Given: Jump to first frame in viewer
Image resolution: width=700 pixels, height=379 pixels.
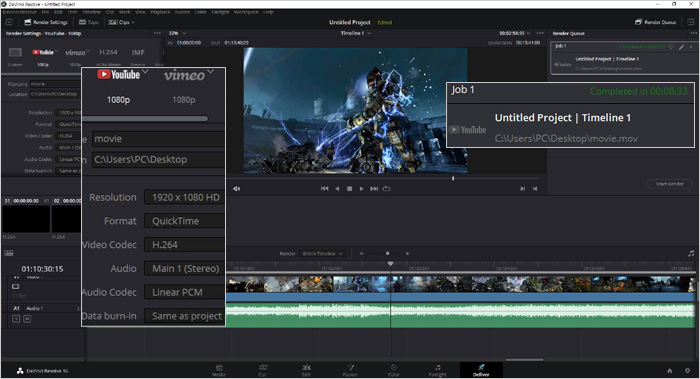Looking at the screenshot, I should 325,189.
